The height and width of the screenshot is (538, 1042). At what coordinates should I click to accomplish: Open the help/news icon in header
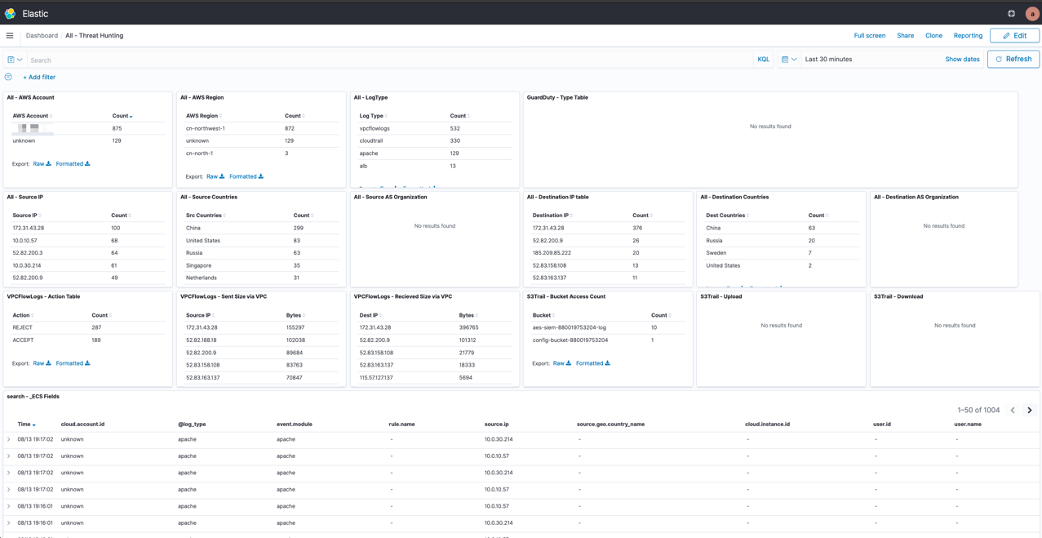pyautogui.click(x=1011, y=13)
